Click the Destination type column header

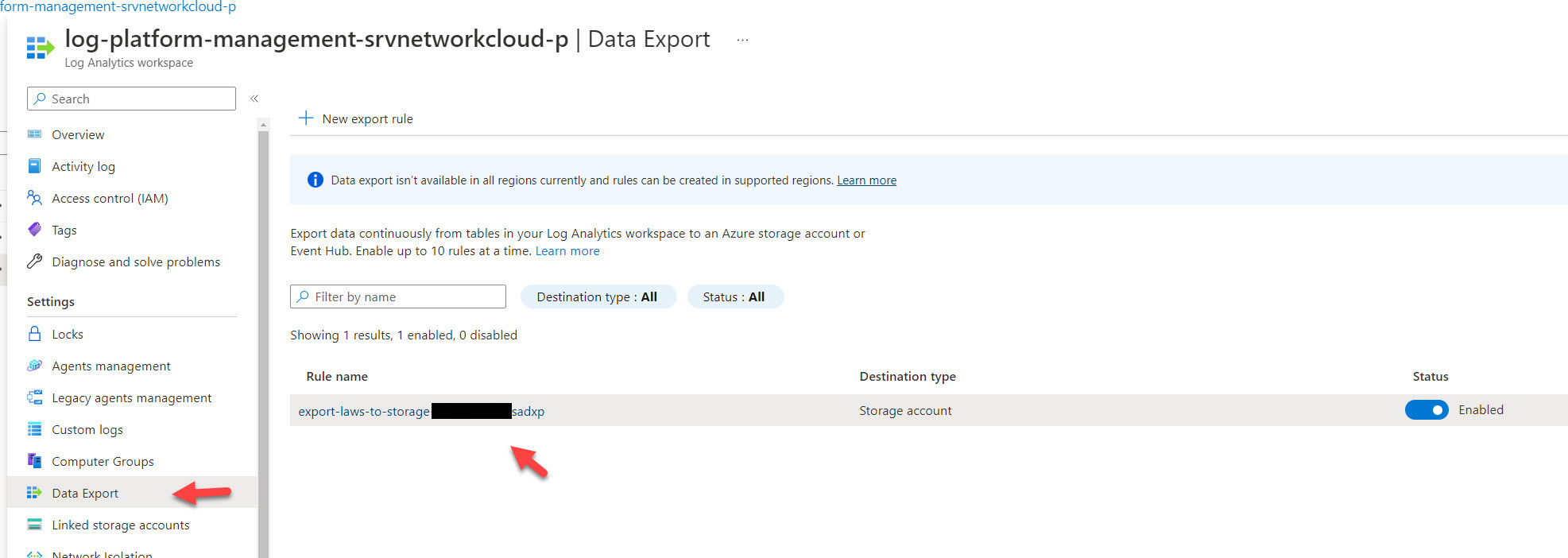(x=908, y=376)
